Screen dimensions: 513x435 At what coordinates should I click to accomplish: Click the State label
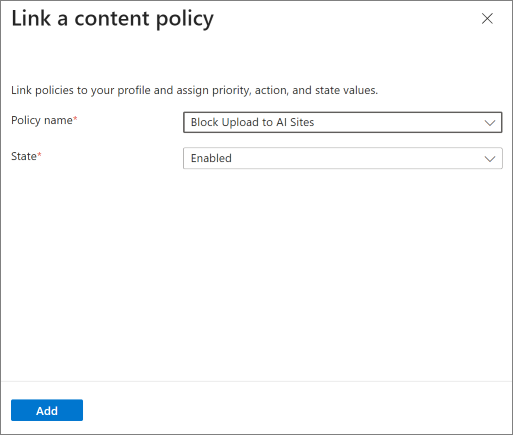pos(24,156)
